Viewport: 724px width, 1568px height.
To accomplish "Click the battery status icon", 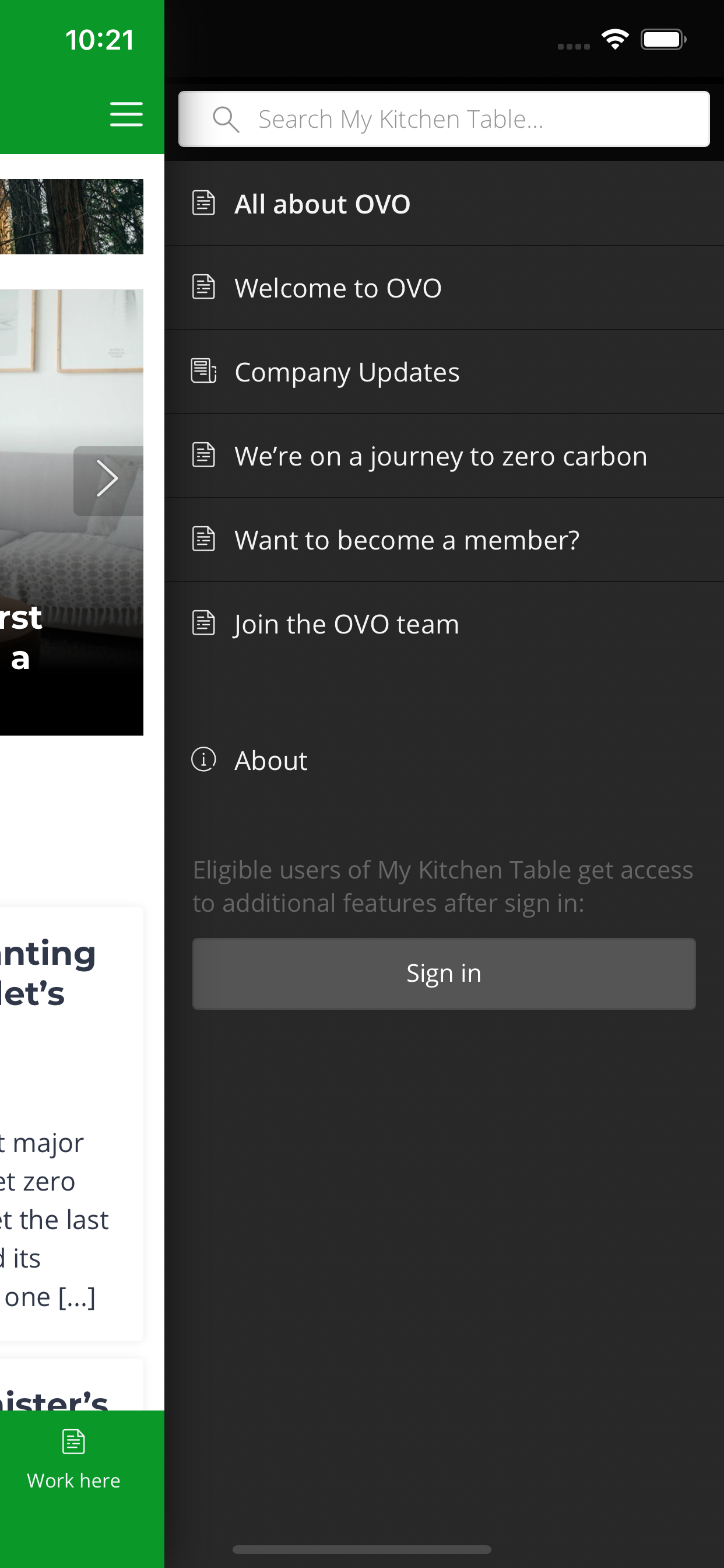I will 664,40.
